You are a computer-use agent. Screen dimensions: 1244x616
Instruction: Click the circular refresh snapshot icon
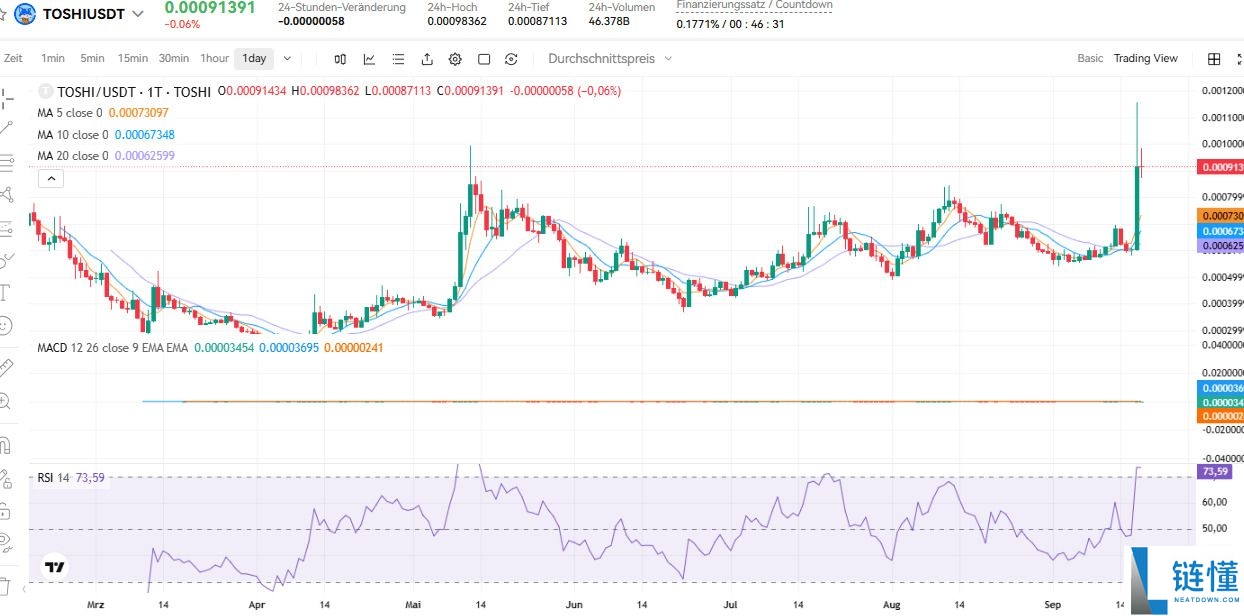[x=512, y=59]
